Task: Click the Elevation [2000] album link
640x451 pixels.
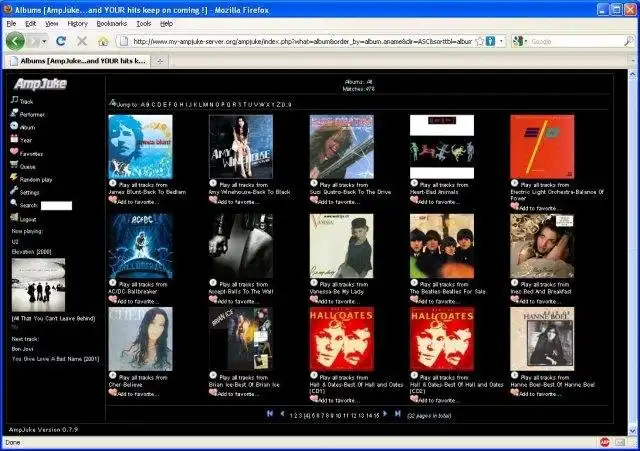Action: point(31,252)
